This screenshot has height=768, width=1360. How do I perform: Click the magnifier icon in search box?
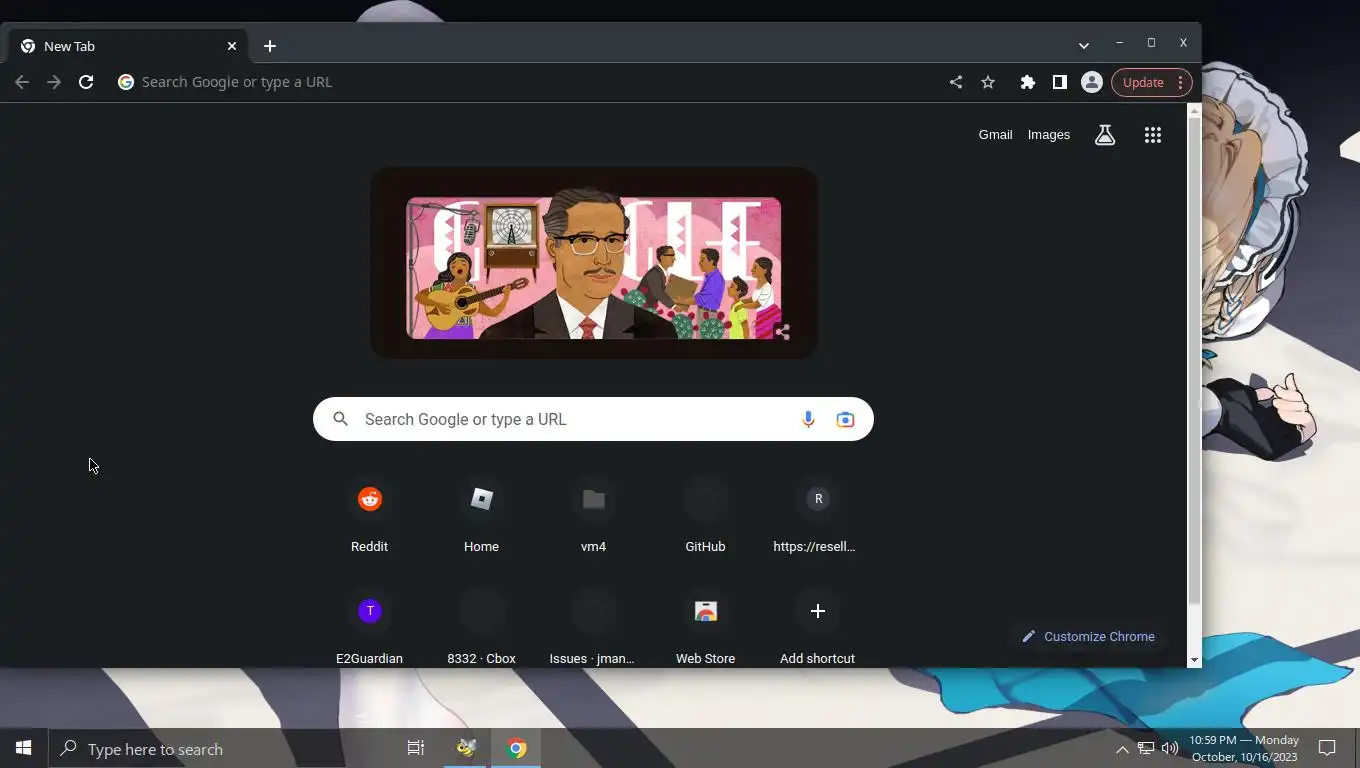(x=340, y=419)
